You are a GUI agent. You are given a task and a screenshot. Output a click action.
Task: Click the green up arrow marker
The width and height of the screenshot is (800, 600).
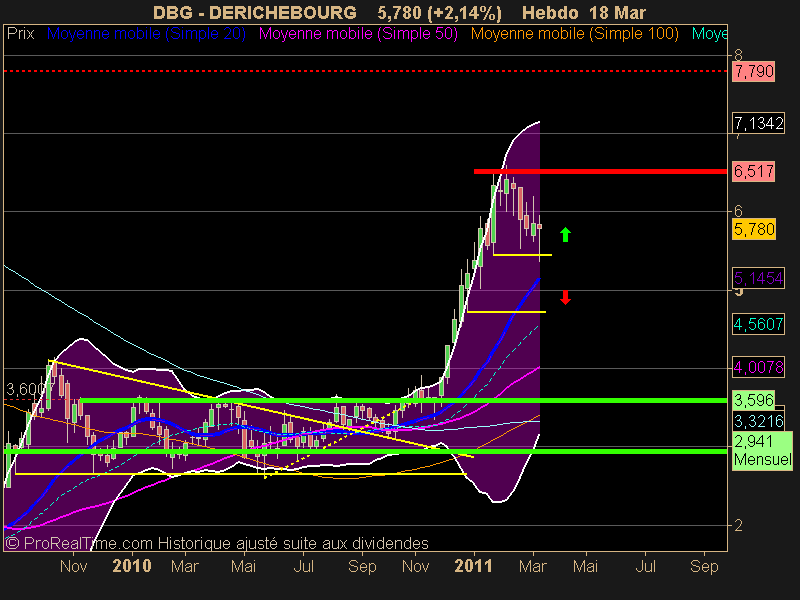[x=565, y=235]
